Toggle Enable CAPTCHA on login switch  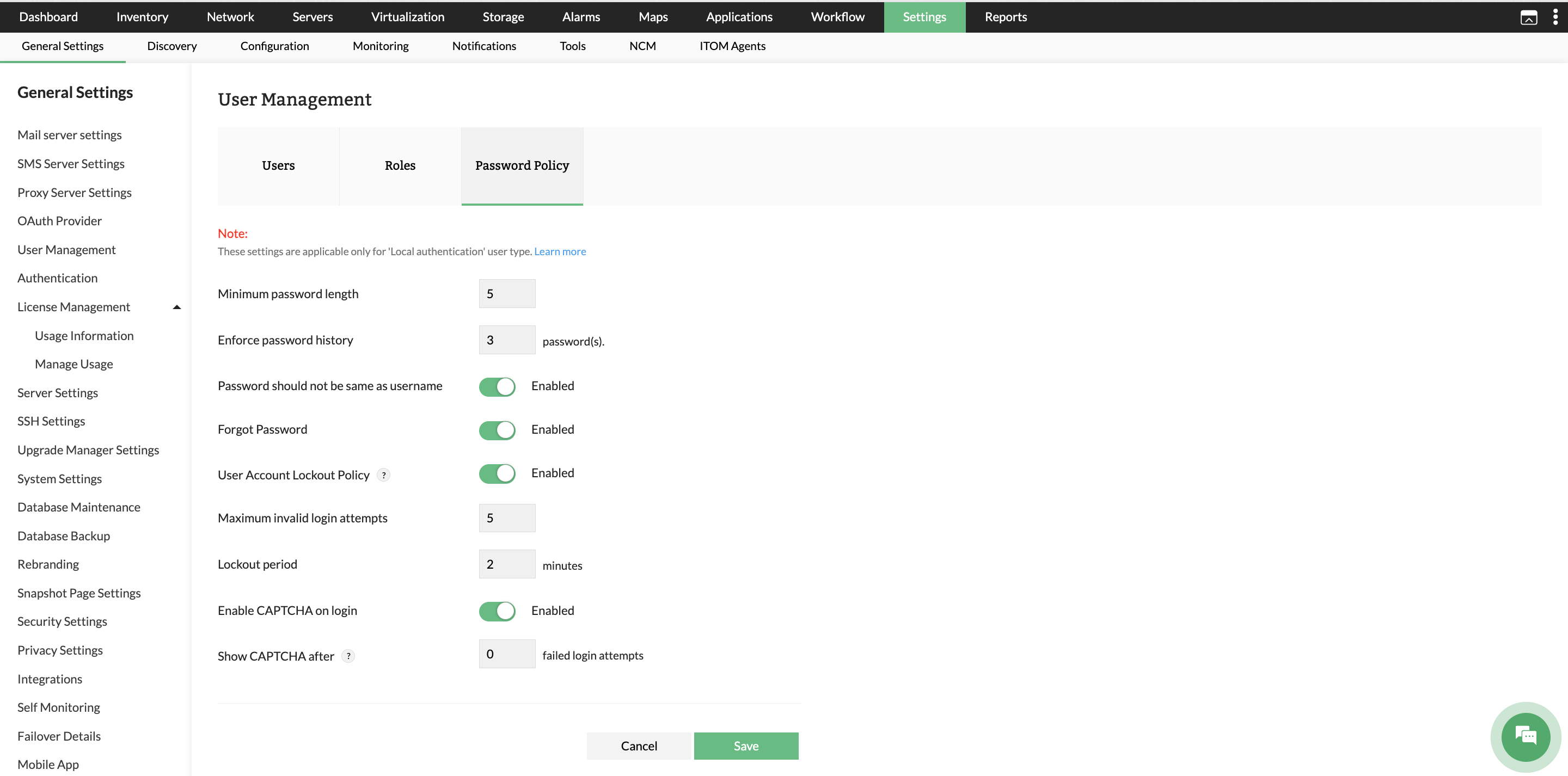tap(497, 611)
